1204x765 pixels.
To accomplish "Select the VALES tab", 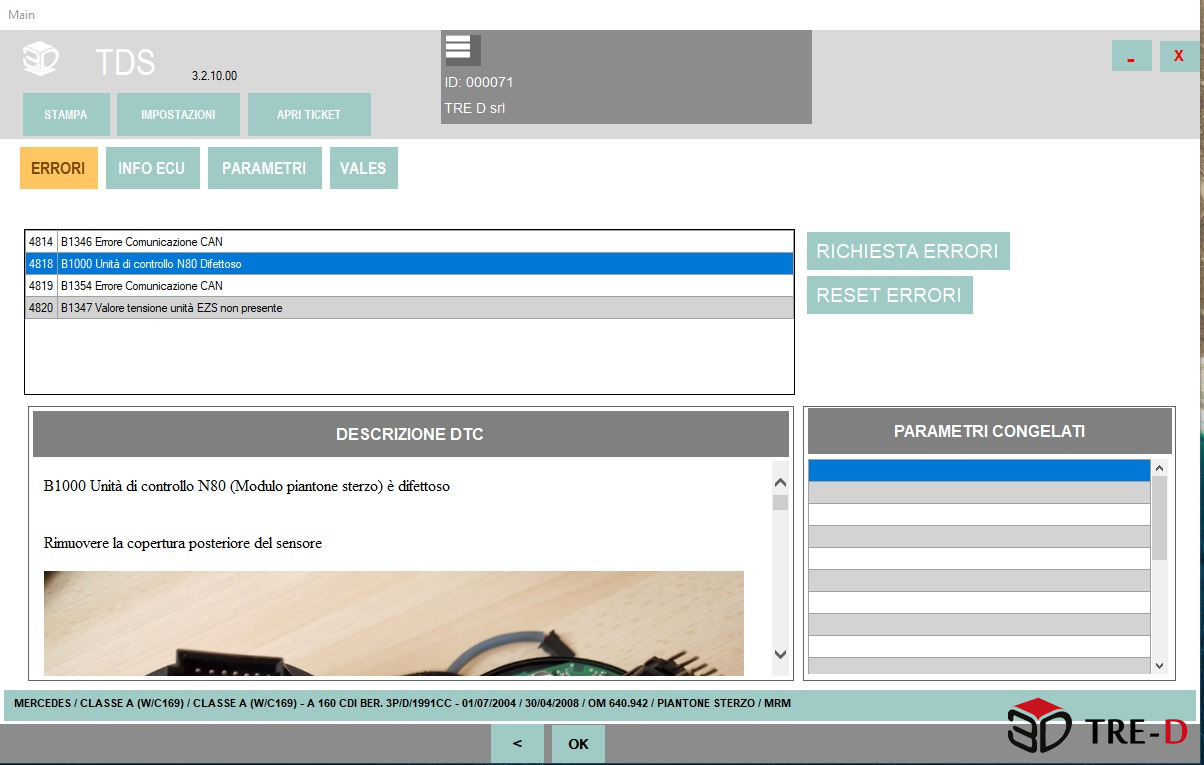I will click(x=363, y=168).
